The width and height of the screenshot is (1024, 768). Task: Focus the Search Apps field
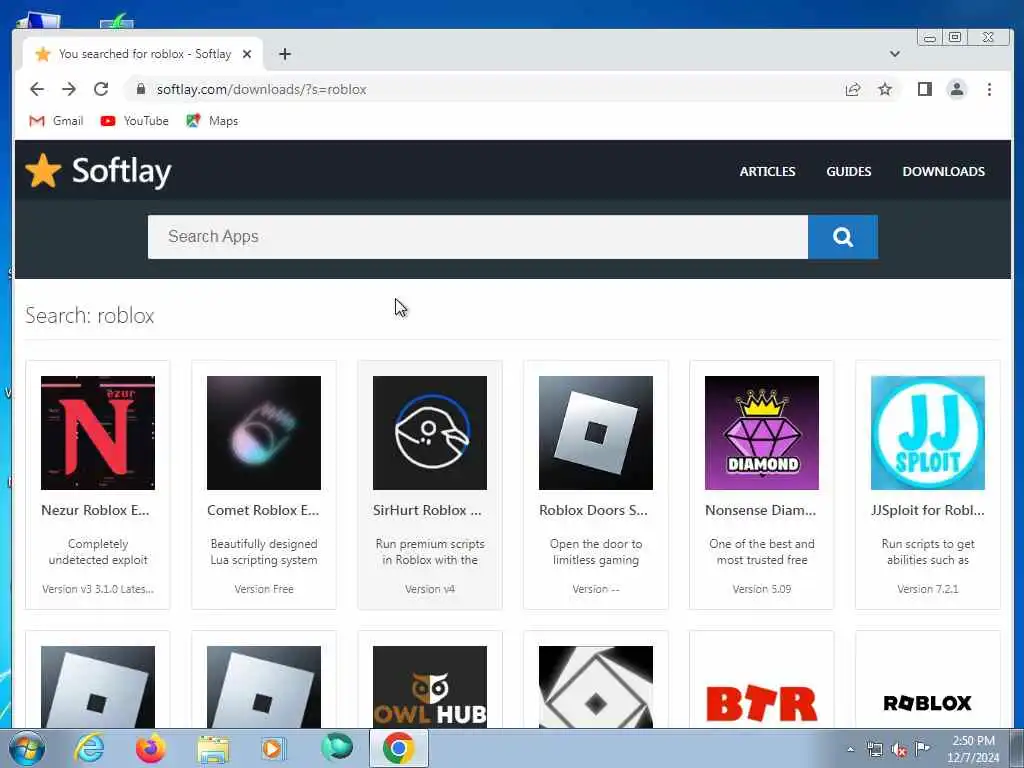pos(477,236)
